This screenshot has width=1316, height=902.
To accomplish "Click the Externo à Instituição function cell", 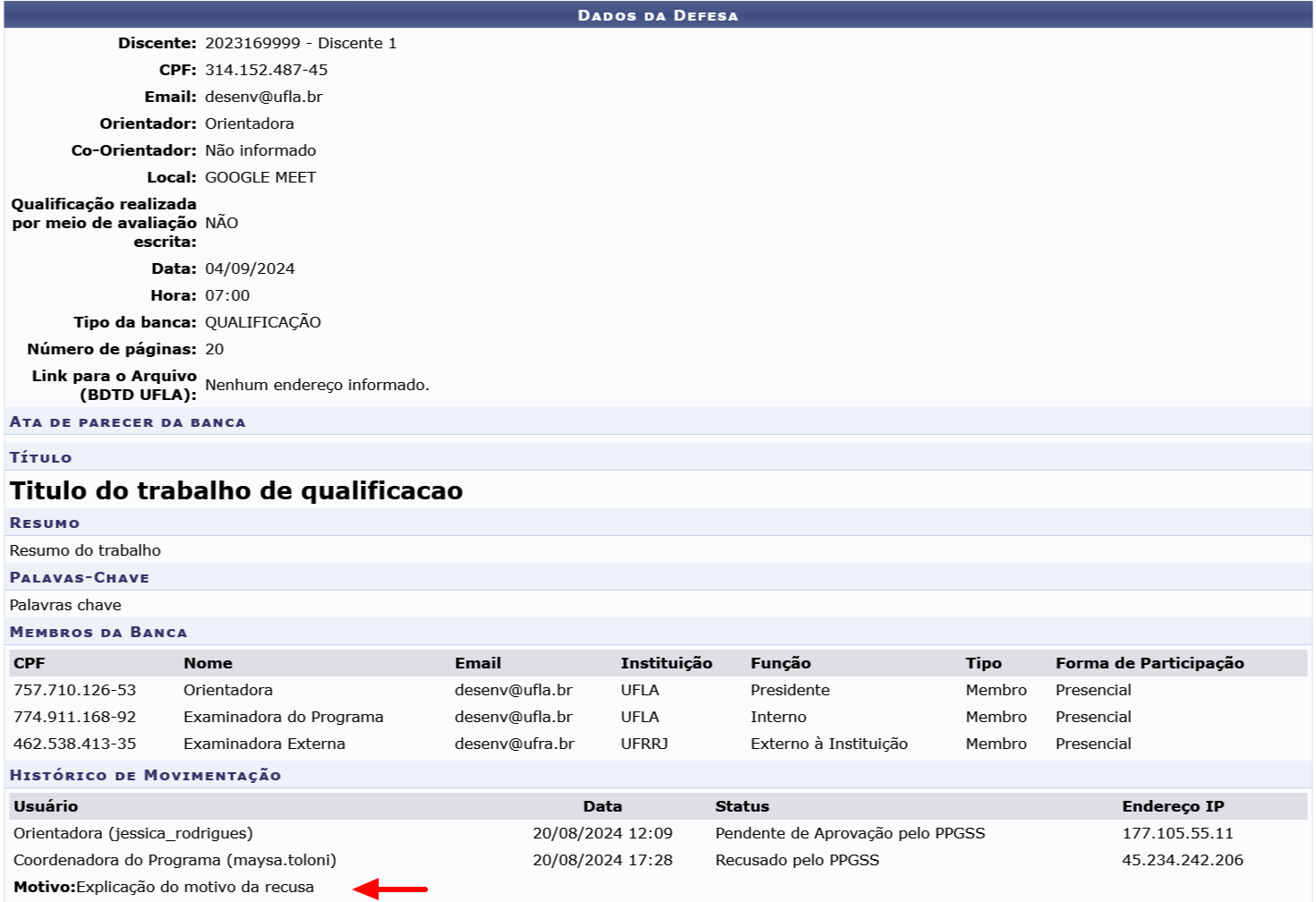I will (x=829, y=744).
